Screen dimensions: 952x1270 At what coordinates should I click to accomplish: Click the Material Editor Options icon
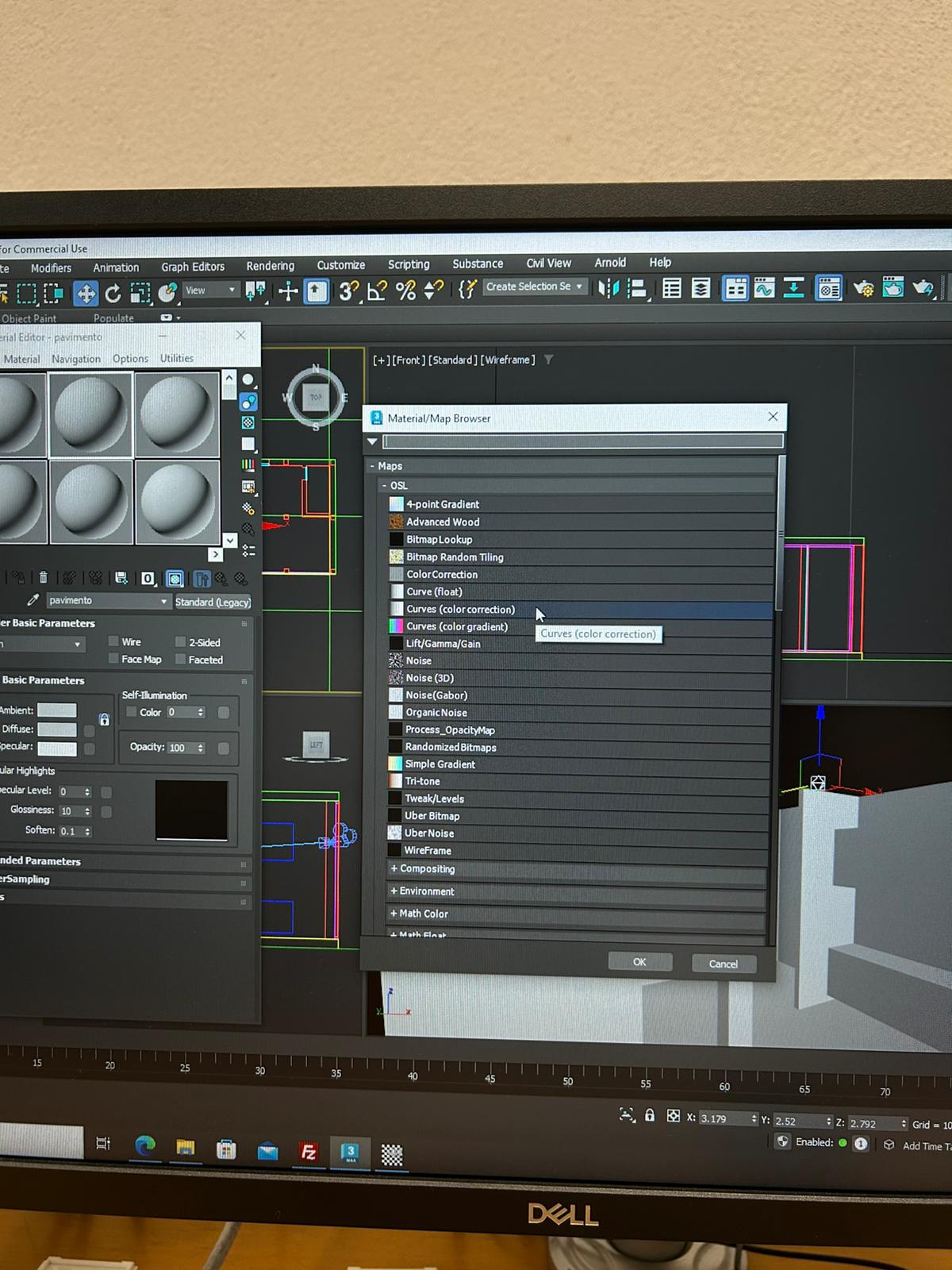pyautogui.click(x=248, y=509)
